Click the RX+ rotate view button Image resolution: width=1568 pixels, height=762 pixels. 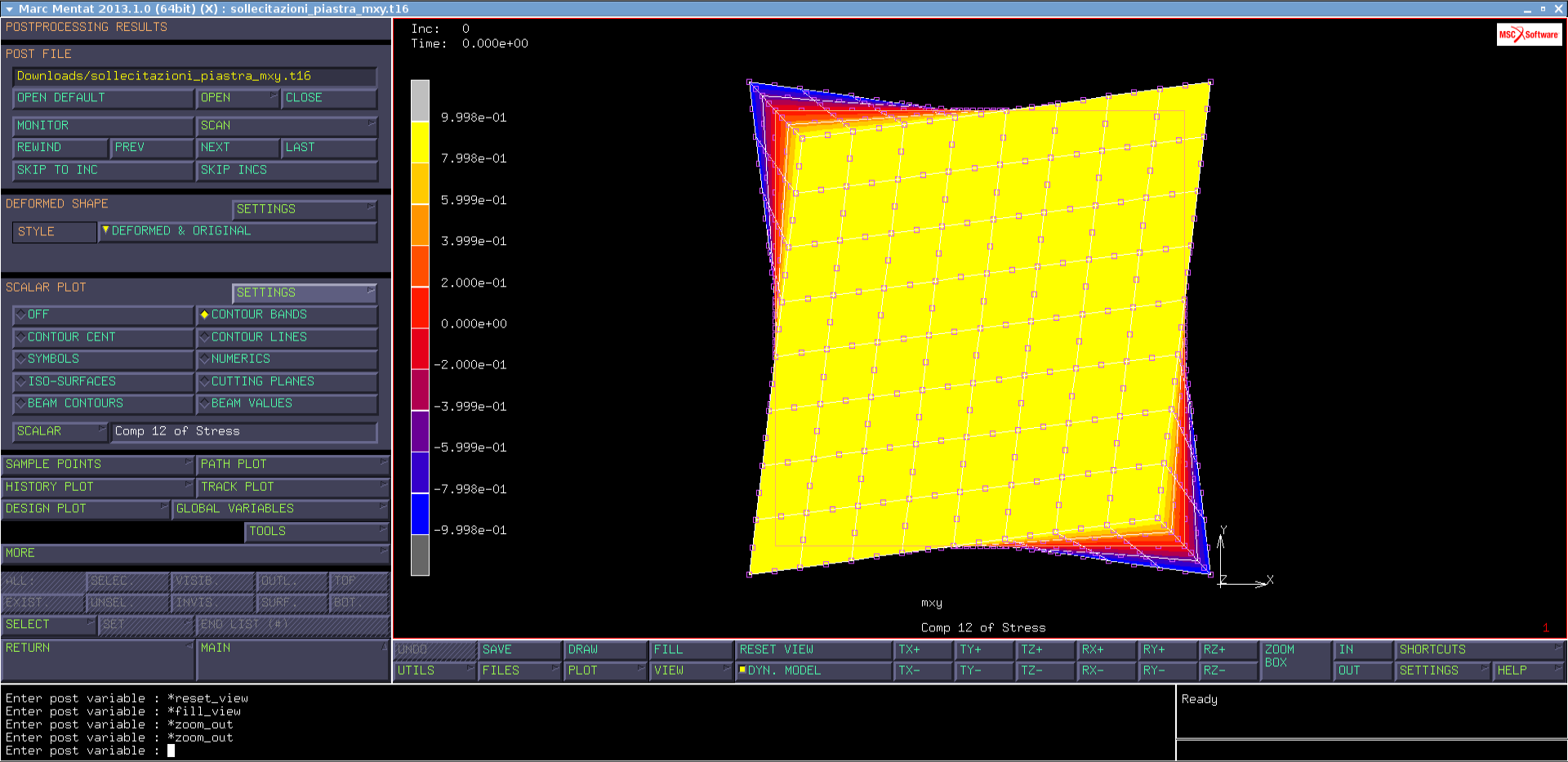1105,649
